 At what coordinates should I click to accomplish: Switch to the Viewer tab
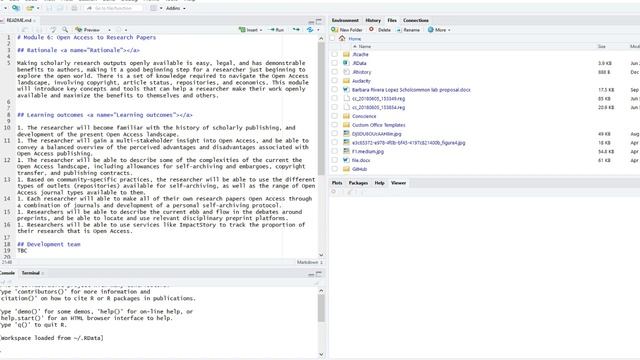point(398,183)
